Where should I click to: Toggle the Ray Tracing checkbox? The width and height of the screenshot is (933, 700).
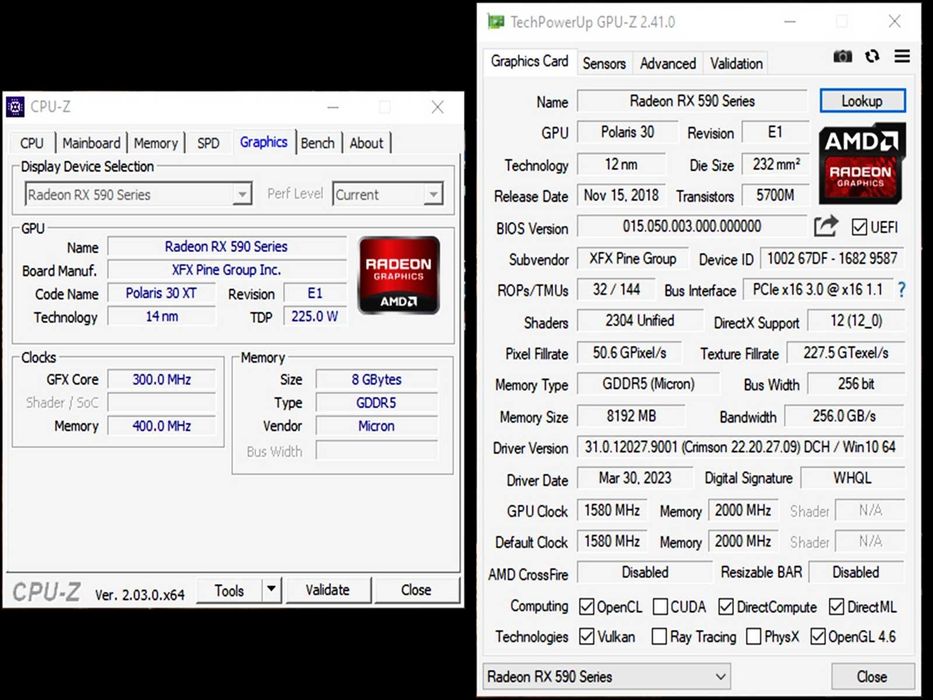[659, 636]
